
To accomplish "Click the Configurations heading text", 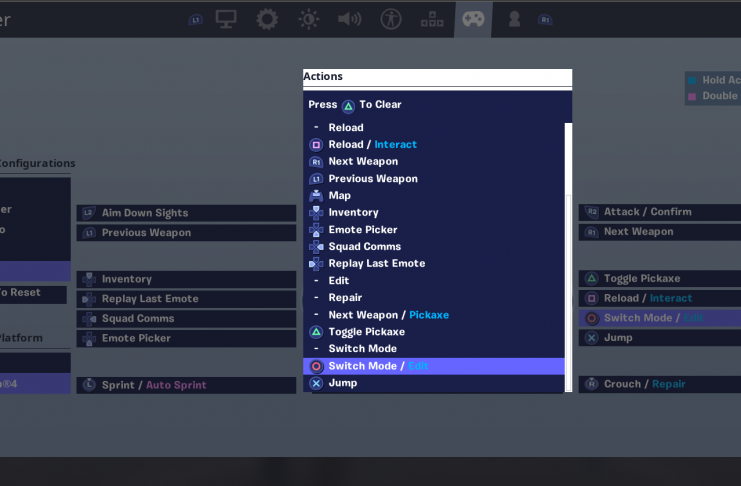I will coord(37,164).
